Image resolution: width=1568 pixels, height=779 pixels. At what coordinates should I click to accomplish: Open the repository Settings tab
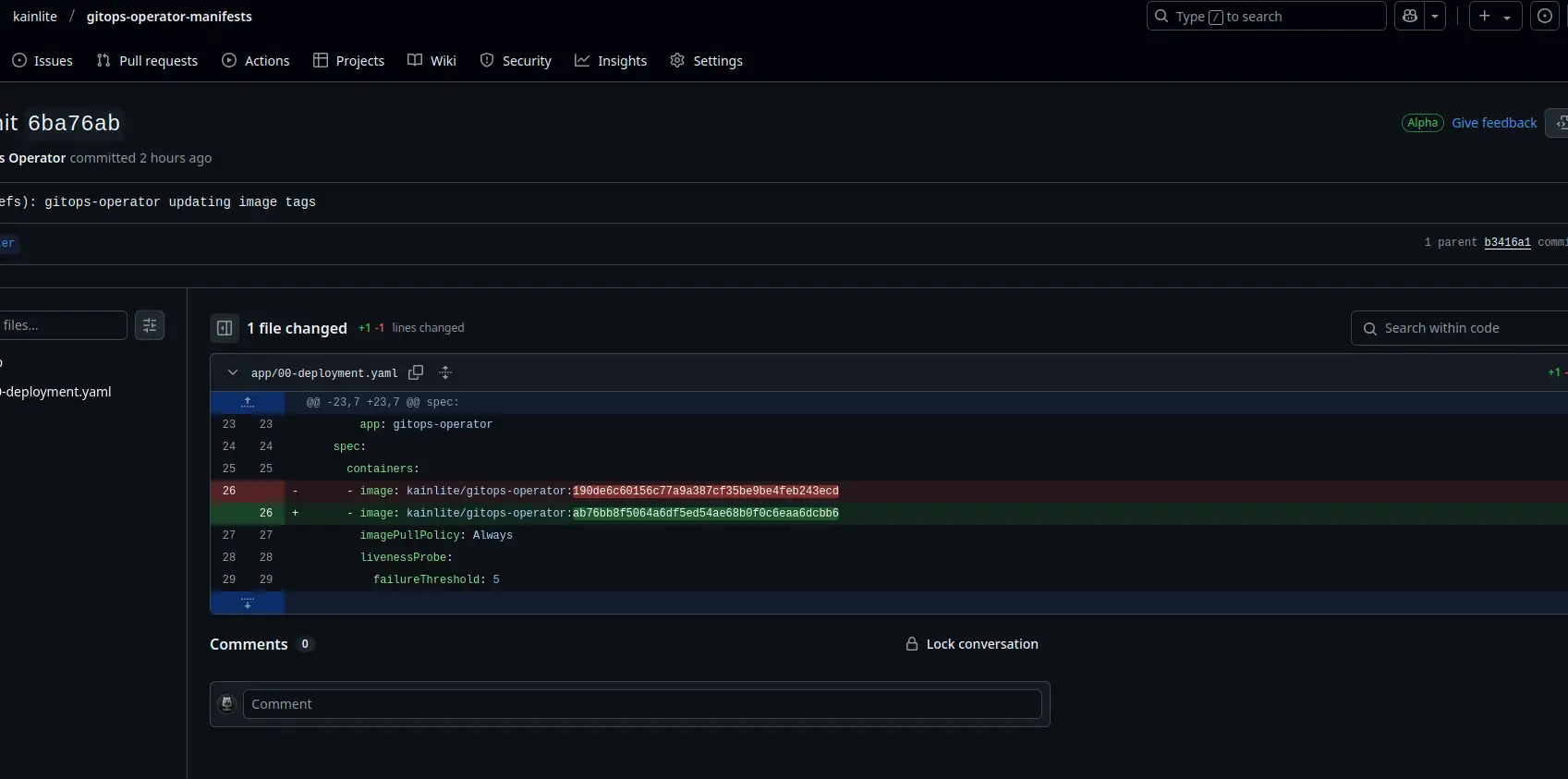(706, 61)
